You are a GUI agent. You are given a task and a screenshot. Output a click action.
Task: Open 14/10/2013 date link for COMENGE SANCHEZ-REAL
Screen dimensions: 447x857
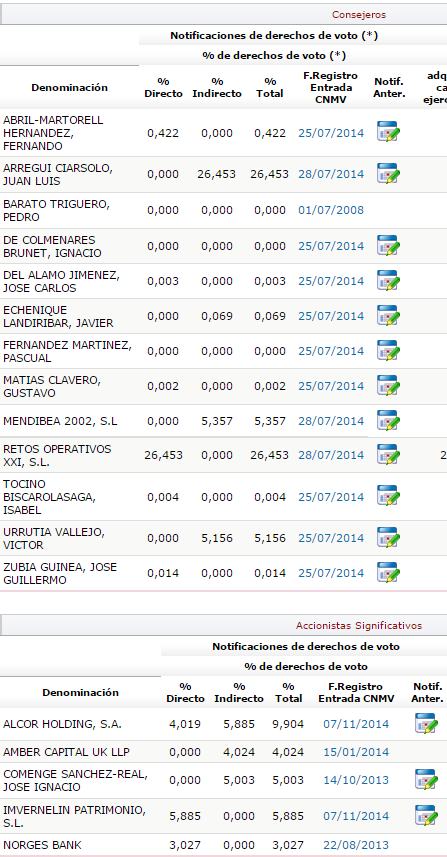point(356,780)
